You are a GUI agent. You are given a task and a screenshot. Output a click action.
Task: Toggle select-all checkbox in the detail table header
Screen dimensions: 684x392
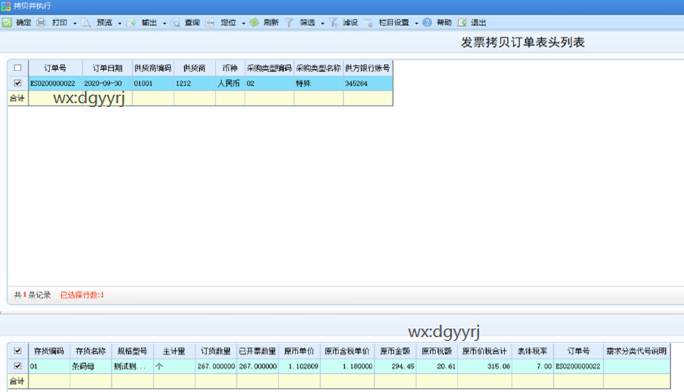coord(17,351)
